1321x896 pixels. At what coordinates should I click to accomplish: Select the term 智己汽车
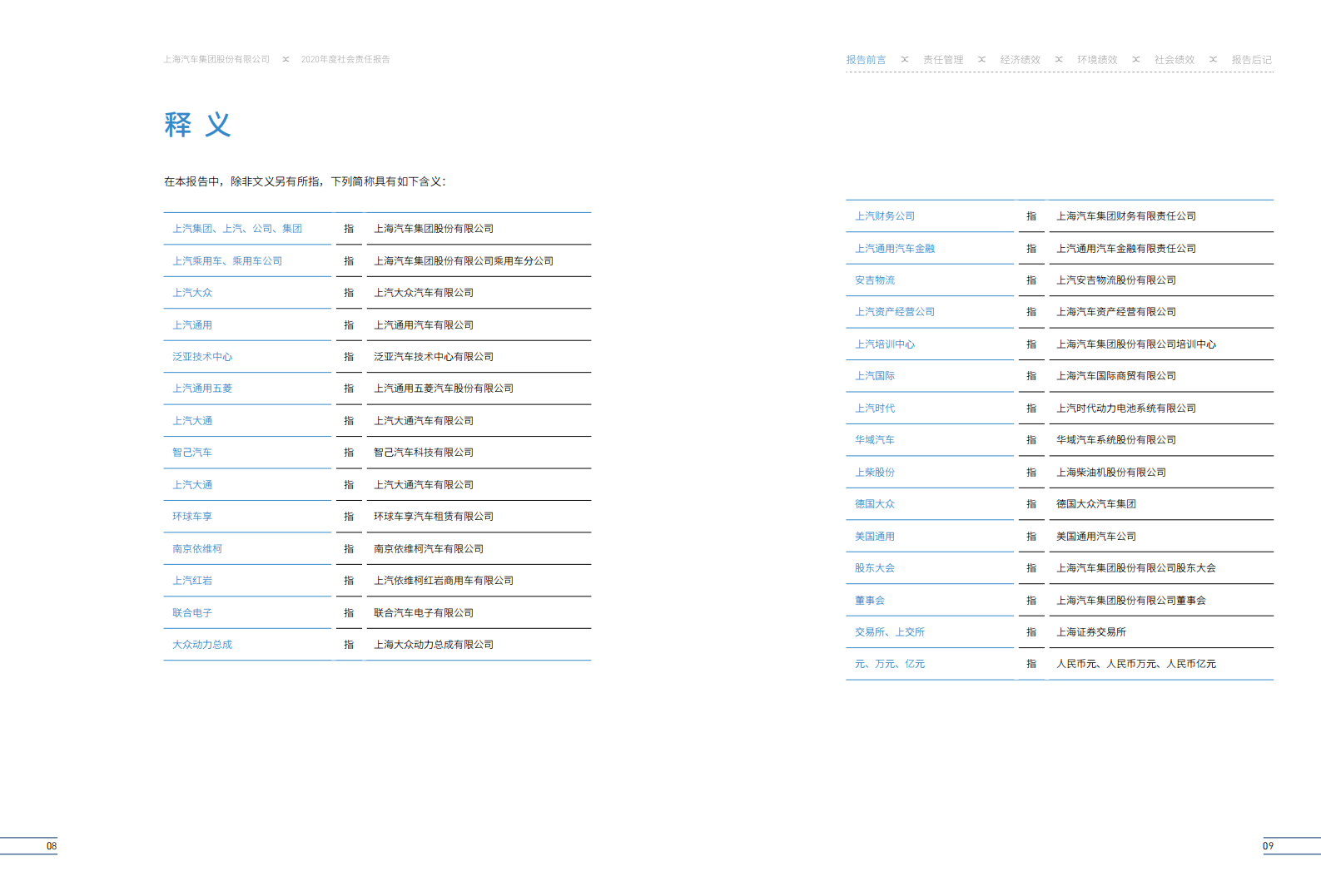(x=192, y=453)
